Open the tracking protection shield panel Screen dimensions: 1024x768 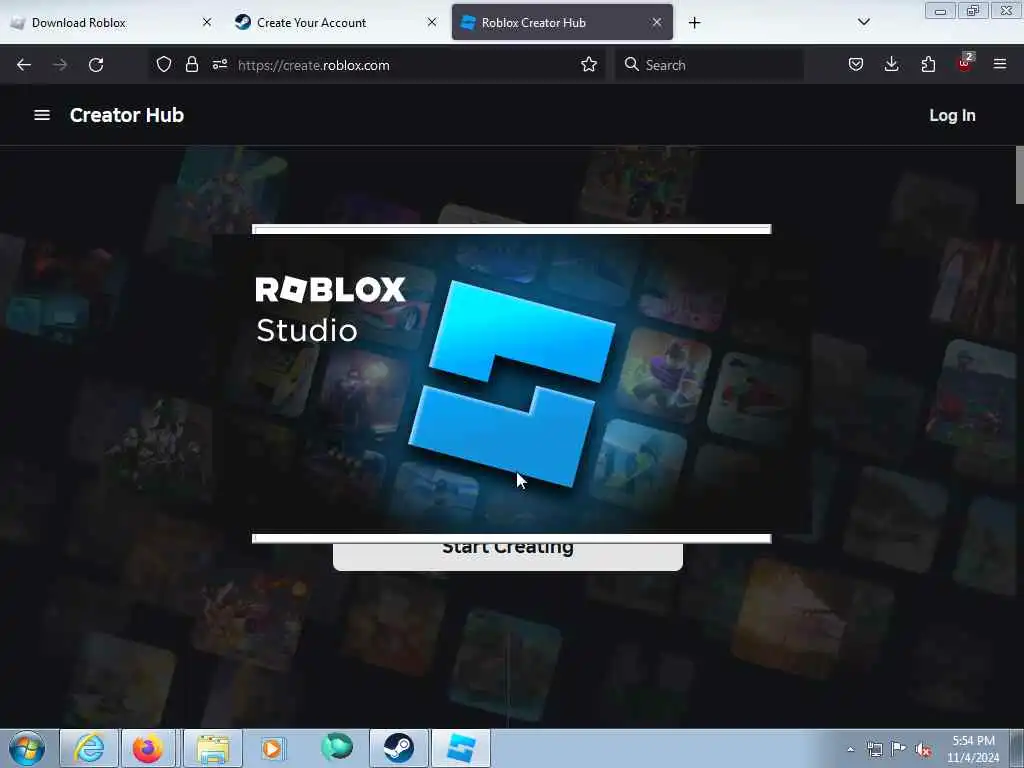pos(164,65)
